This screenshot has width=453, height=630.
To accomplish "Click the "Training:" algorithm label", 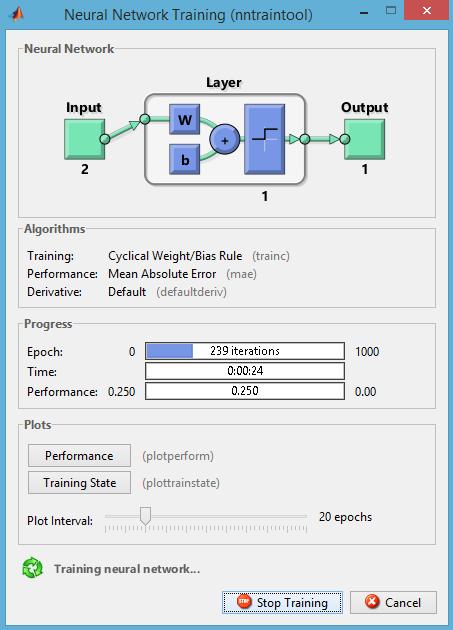I will pyautogui.click(x=50, y=256).
